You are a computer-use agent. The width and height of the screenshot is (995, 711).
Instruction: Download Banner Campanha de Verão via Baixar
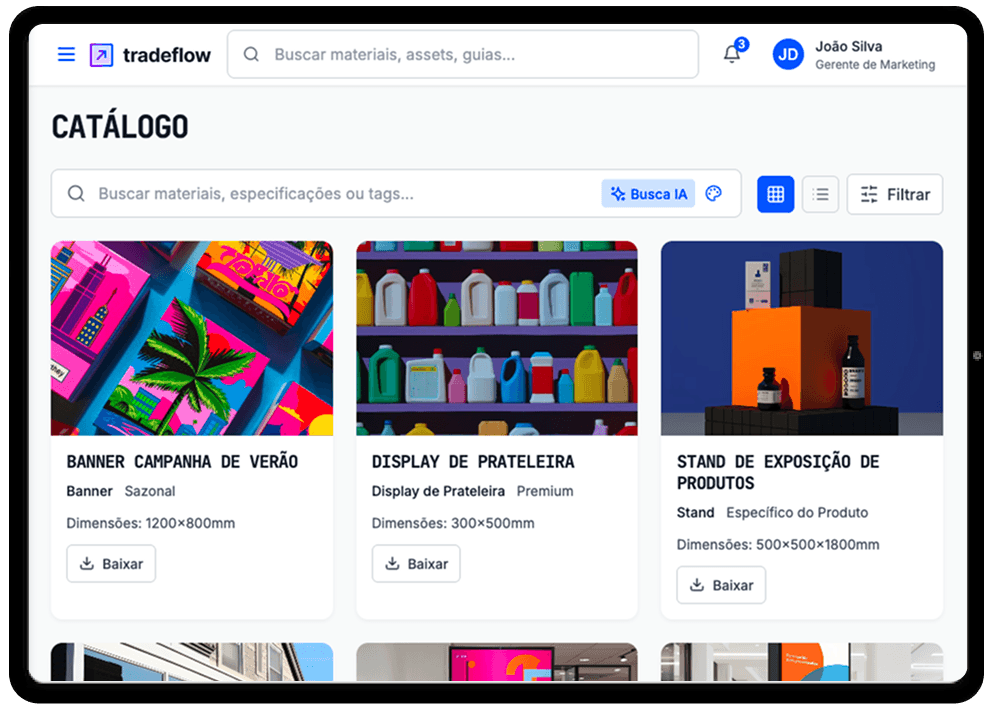[x=111, y=564]
